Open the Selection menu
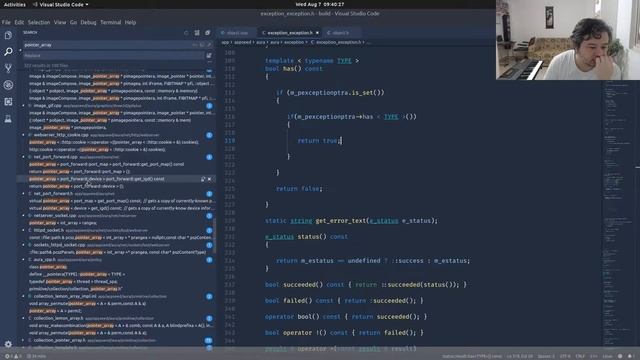 click(x=39, y=22)
